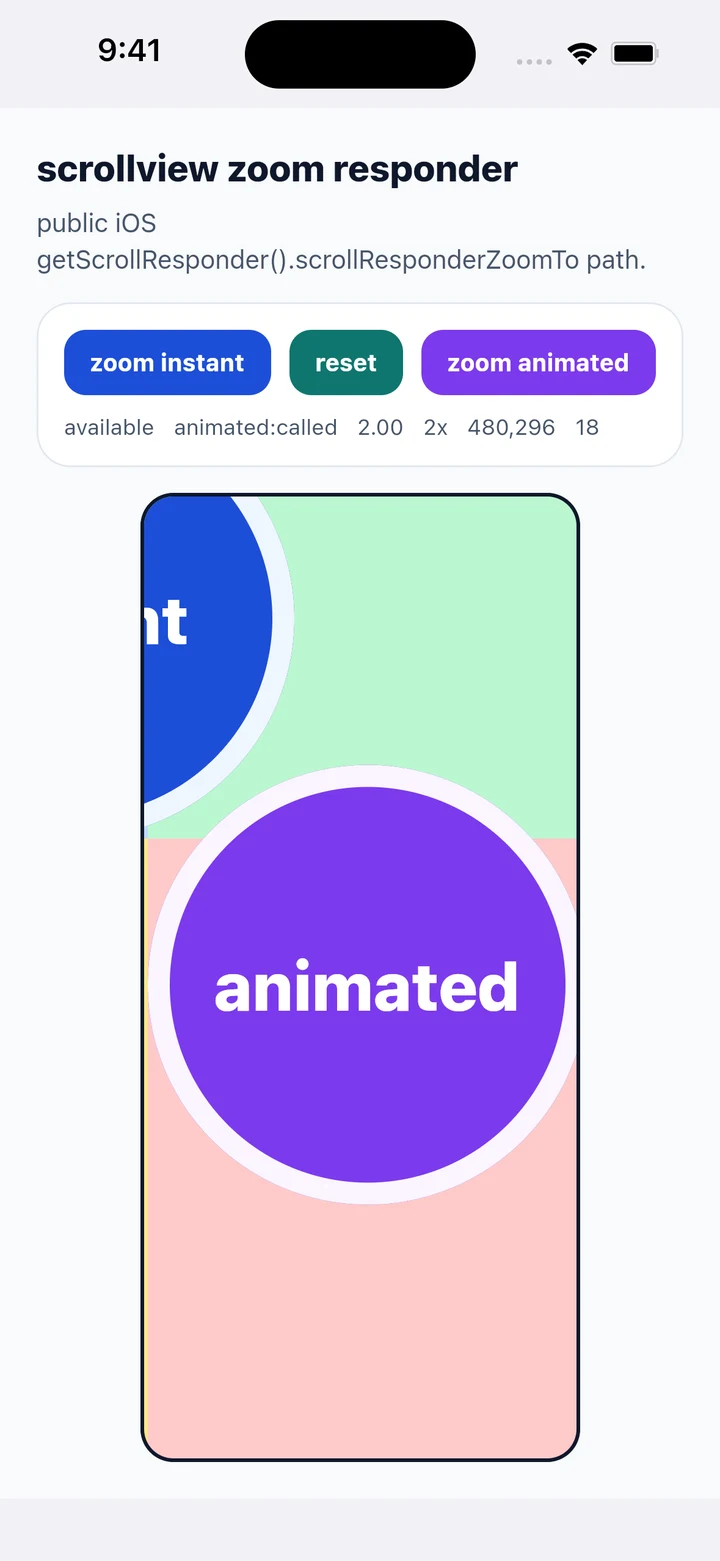Click the 2.00 zoom scale value
The height and width of the screenshot is (1561, 720).
[x=380, y=428]
